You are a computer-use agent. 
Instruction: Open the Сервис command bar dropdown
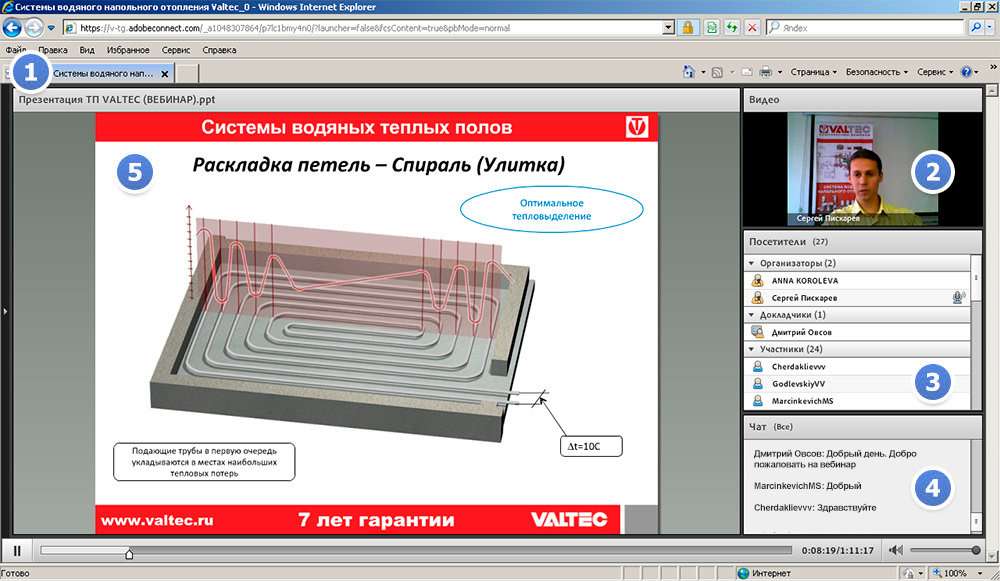pos(935,72)
